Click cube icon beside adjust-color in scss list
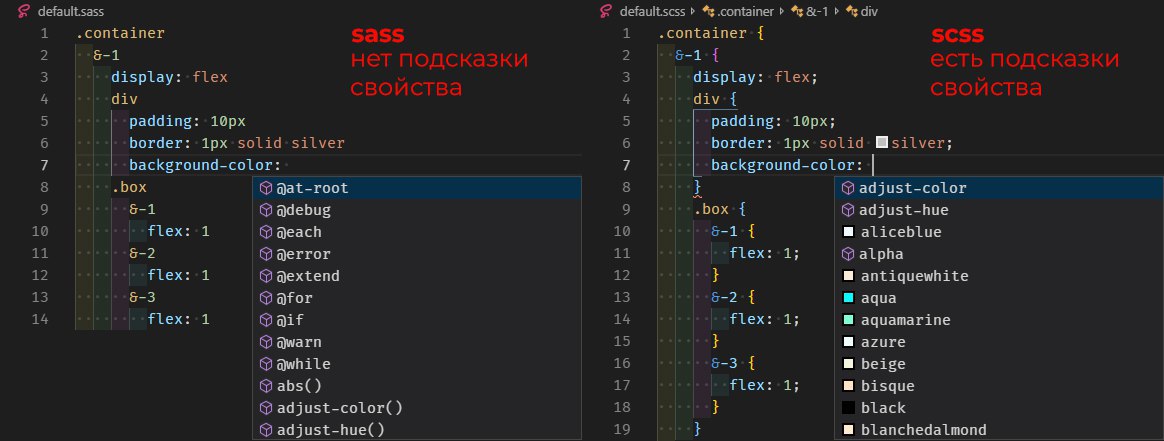Screen dimensions: 1164x441 point(848,189)
